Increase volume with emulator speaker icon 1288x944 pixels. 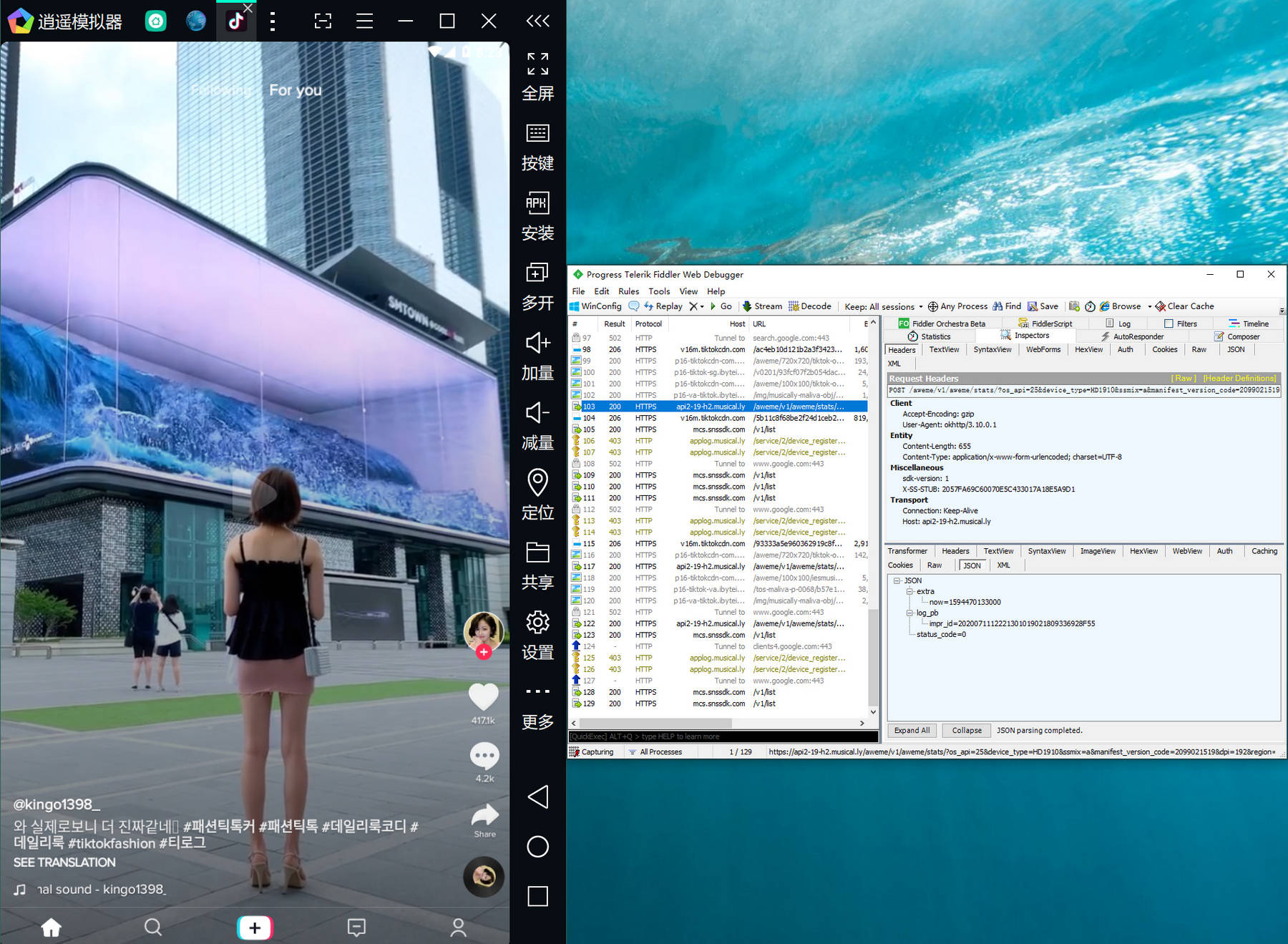tap(537, 344)
